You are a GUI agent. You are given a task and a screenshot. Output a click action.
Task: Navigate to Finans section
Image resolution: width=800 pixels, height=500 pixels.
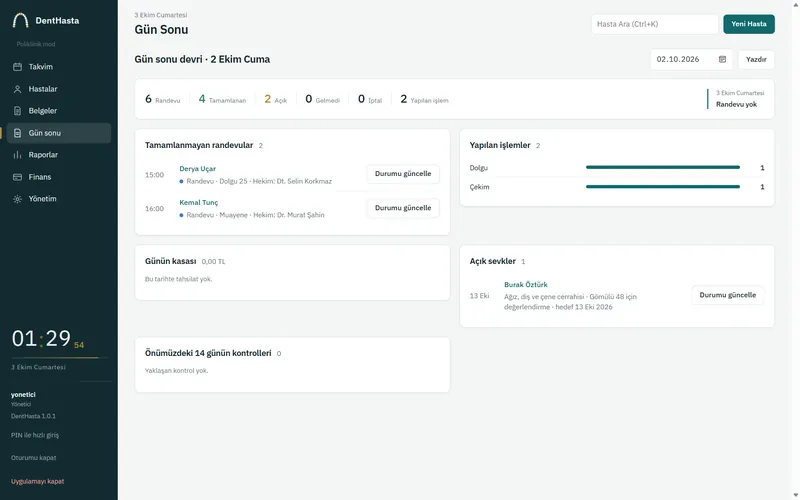click(x=59, y=177)
